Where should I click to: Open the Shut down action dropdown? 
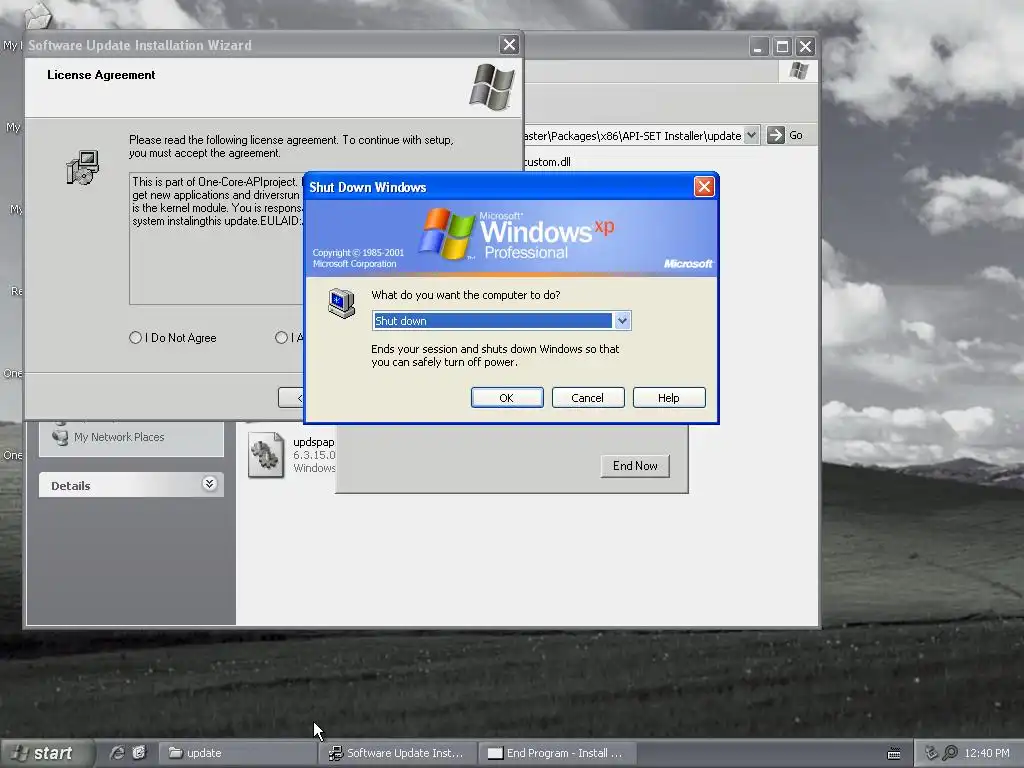tap(622, 321)
